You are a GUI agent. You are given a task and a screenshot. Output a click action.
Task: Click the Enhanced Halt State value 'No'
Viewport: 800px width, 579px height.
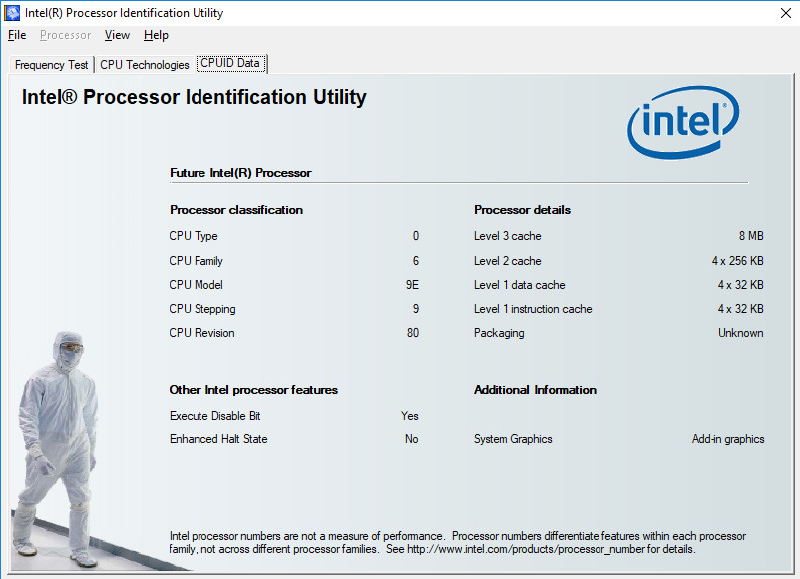pyautogui.click(x=412, y=439)
